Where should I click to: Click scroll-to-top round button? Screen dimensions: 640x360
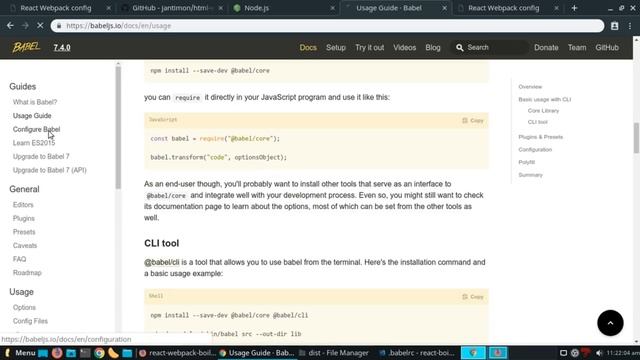[x=610, y=323]
